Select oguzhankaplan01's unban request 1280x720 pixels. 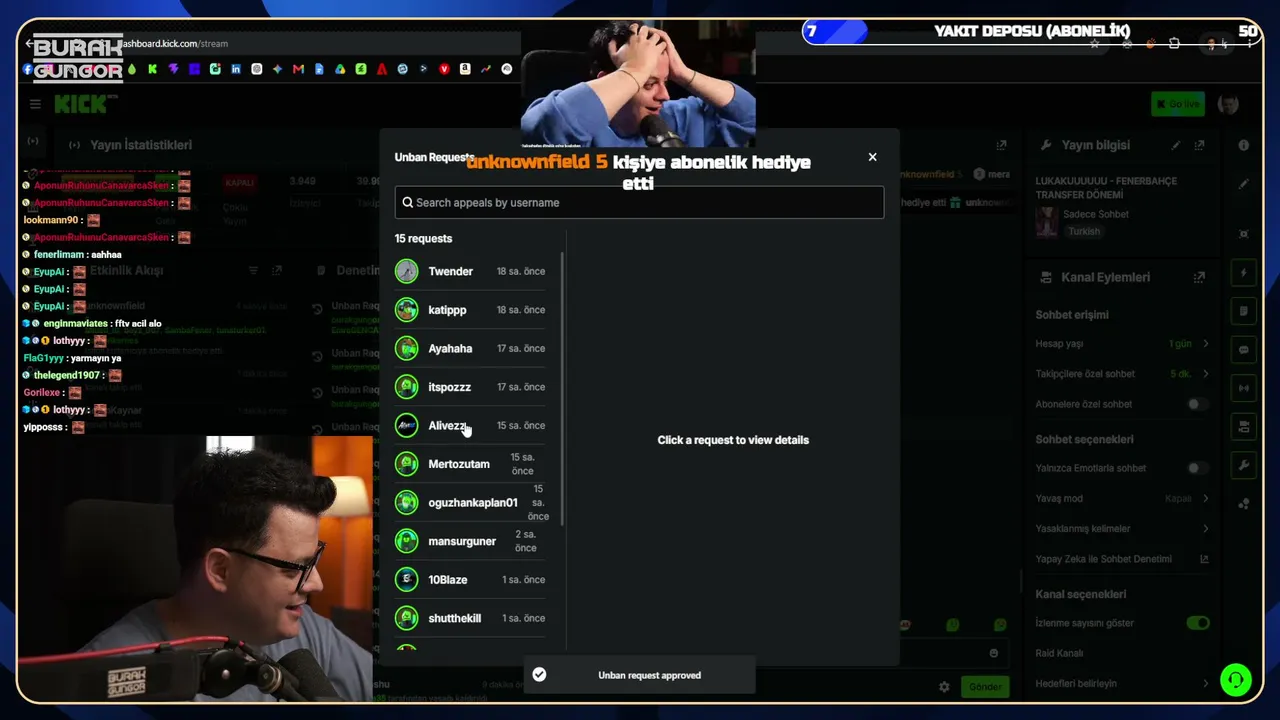(x=471, y=502)
